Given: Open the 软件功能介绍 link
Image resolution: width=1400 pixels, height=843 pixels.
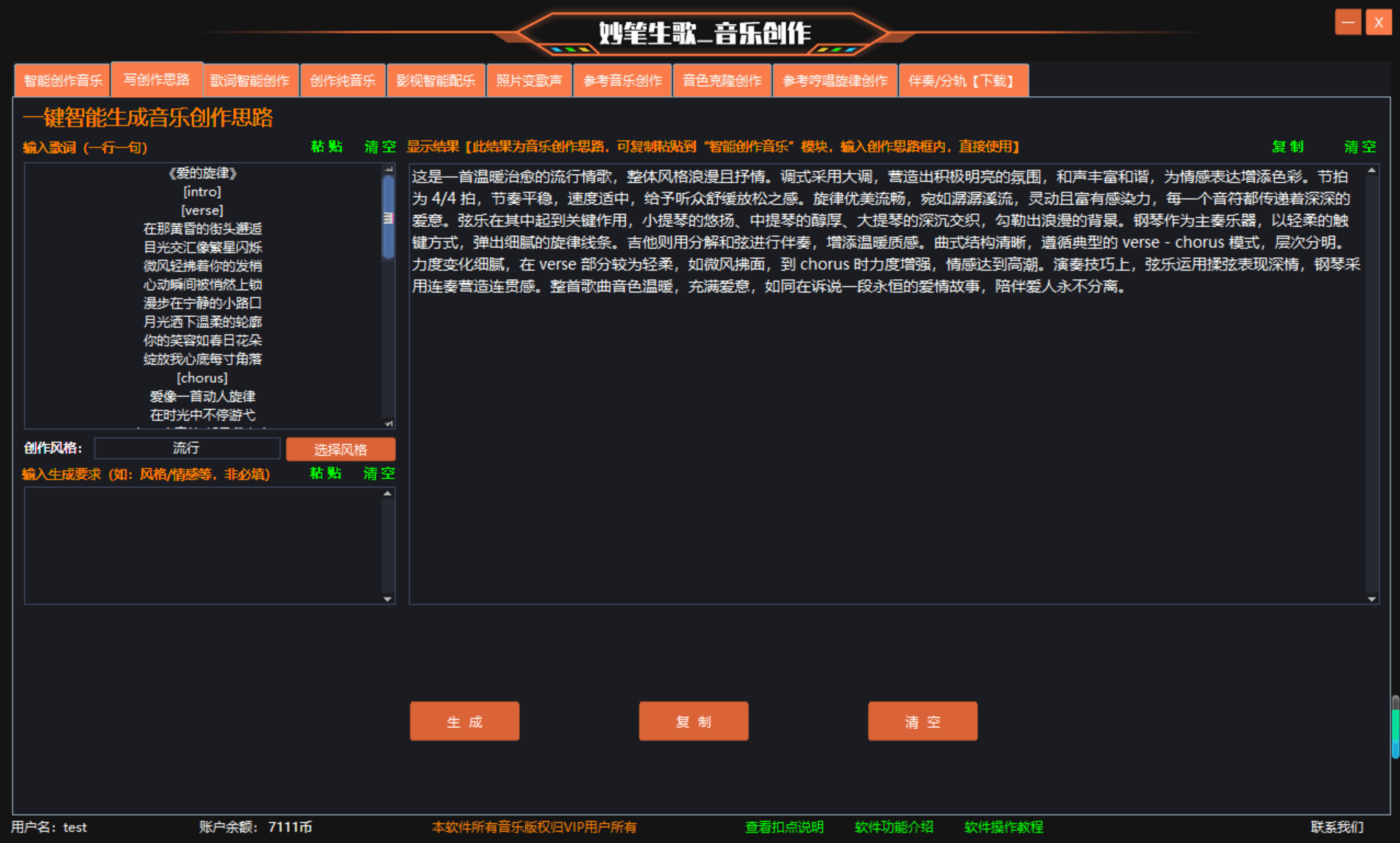Looking at the screenshot, I should 894,827.
